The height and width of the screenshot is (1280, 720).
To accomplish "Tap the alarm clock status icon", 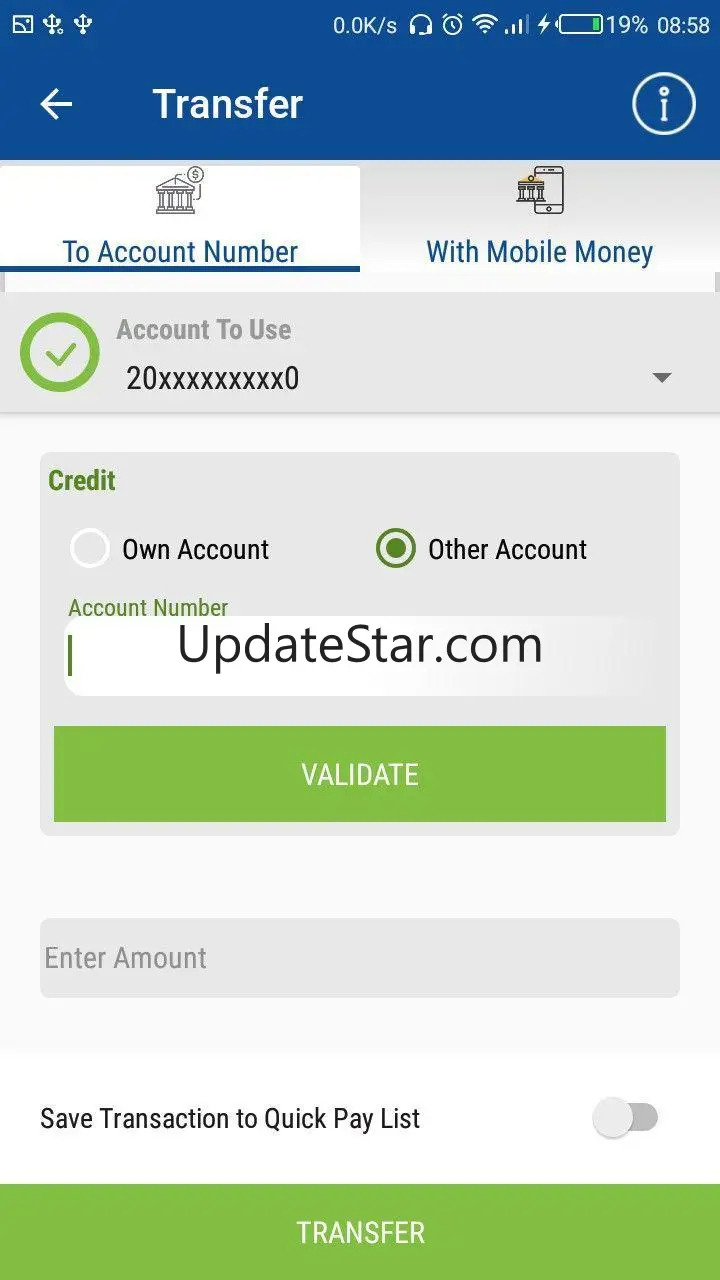I will [x=453, y=24].
